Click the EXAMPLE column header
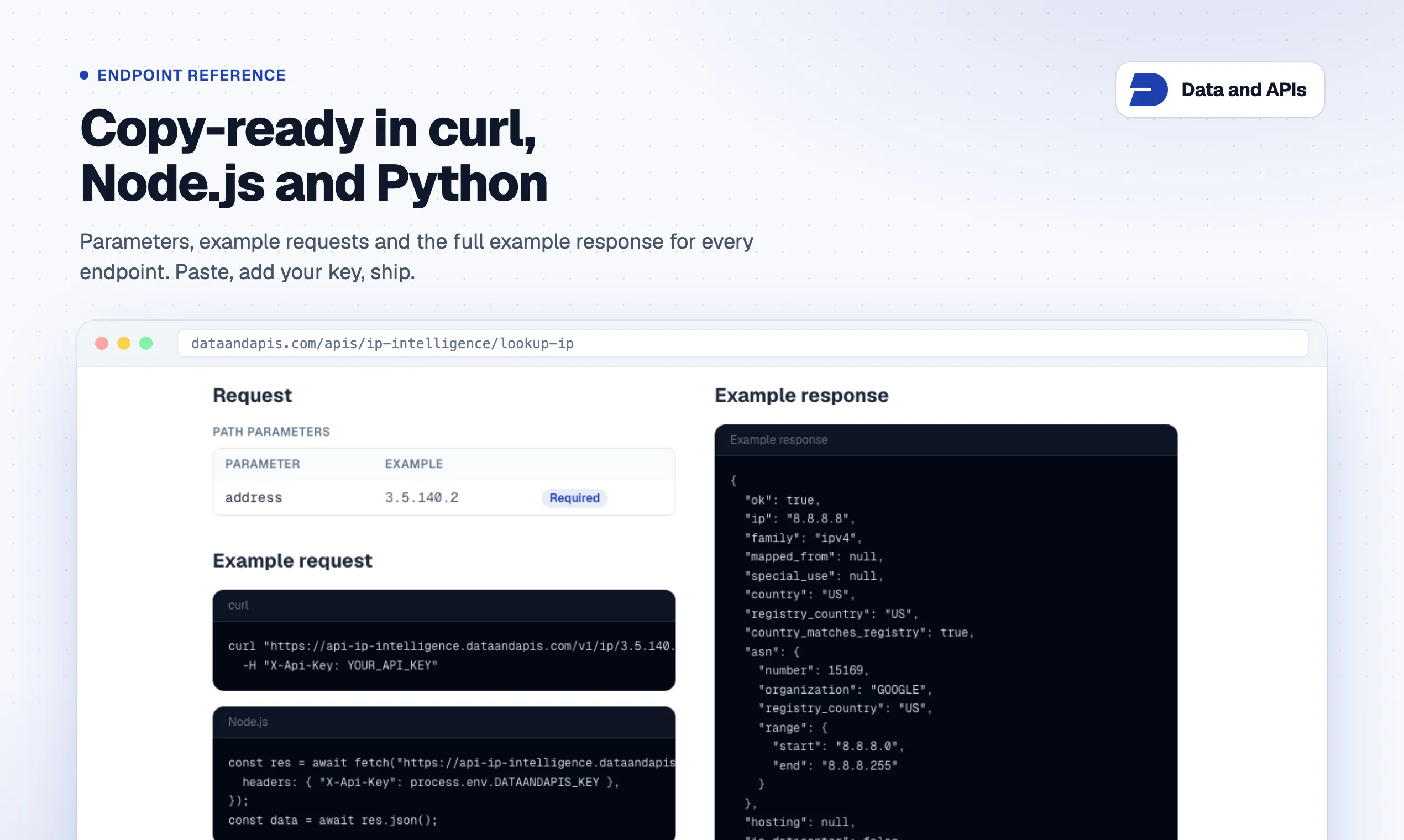 coord(414,464)
